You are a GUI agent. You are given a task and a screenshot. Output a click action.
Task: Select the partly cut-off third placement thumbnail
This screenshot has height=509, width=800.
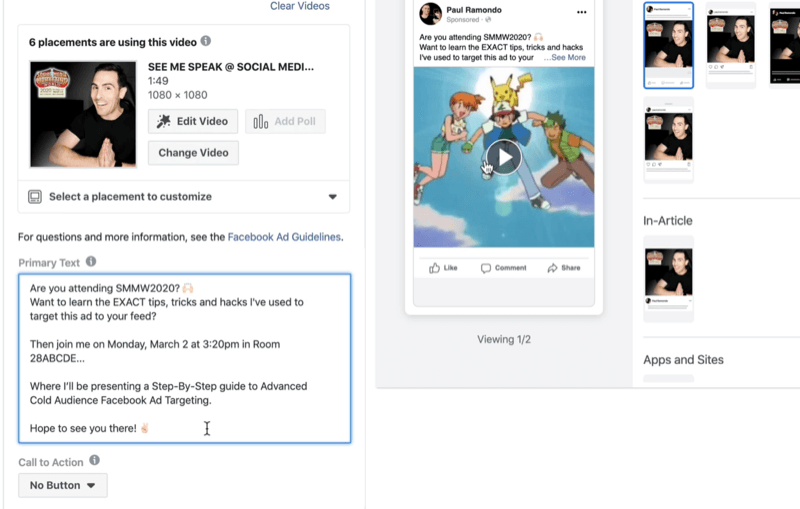coord(785,45)
